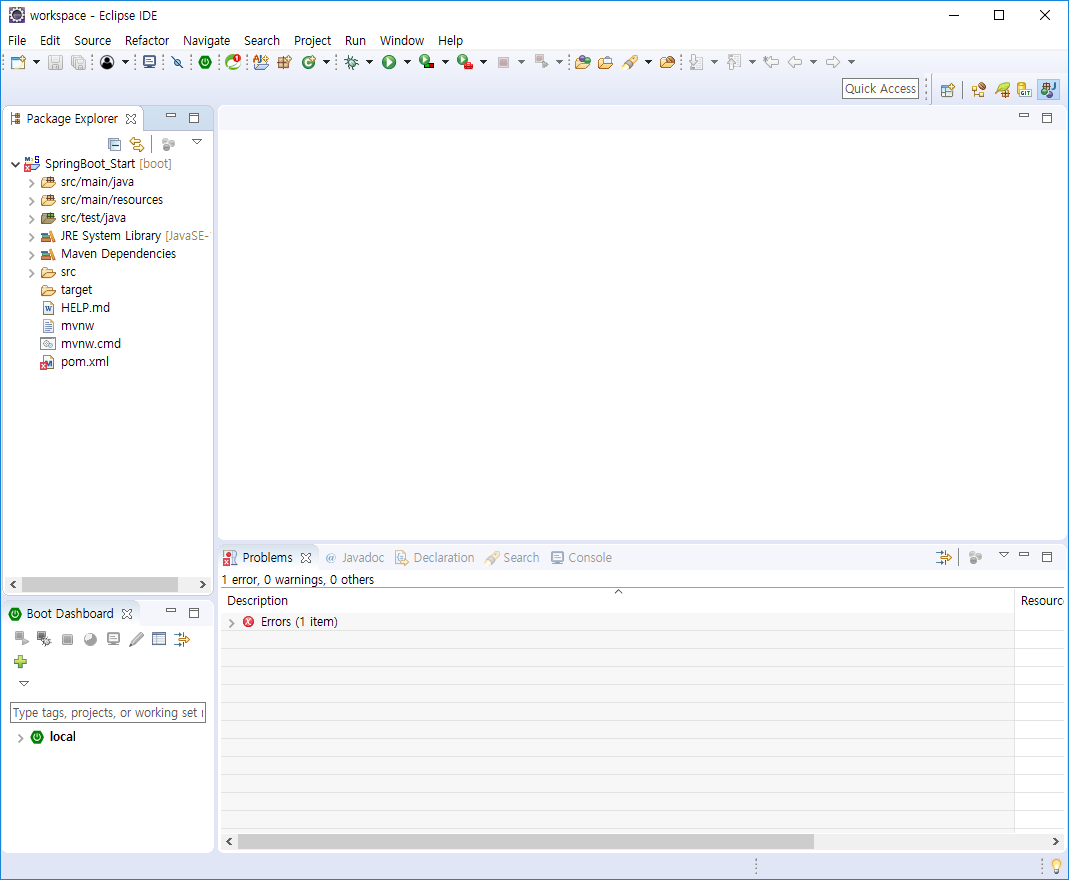Click the pencil edit icon in Boot Dashboard
The image size is (1069, 880).
point(136,639)
